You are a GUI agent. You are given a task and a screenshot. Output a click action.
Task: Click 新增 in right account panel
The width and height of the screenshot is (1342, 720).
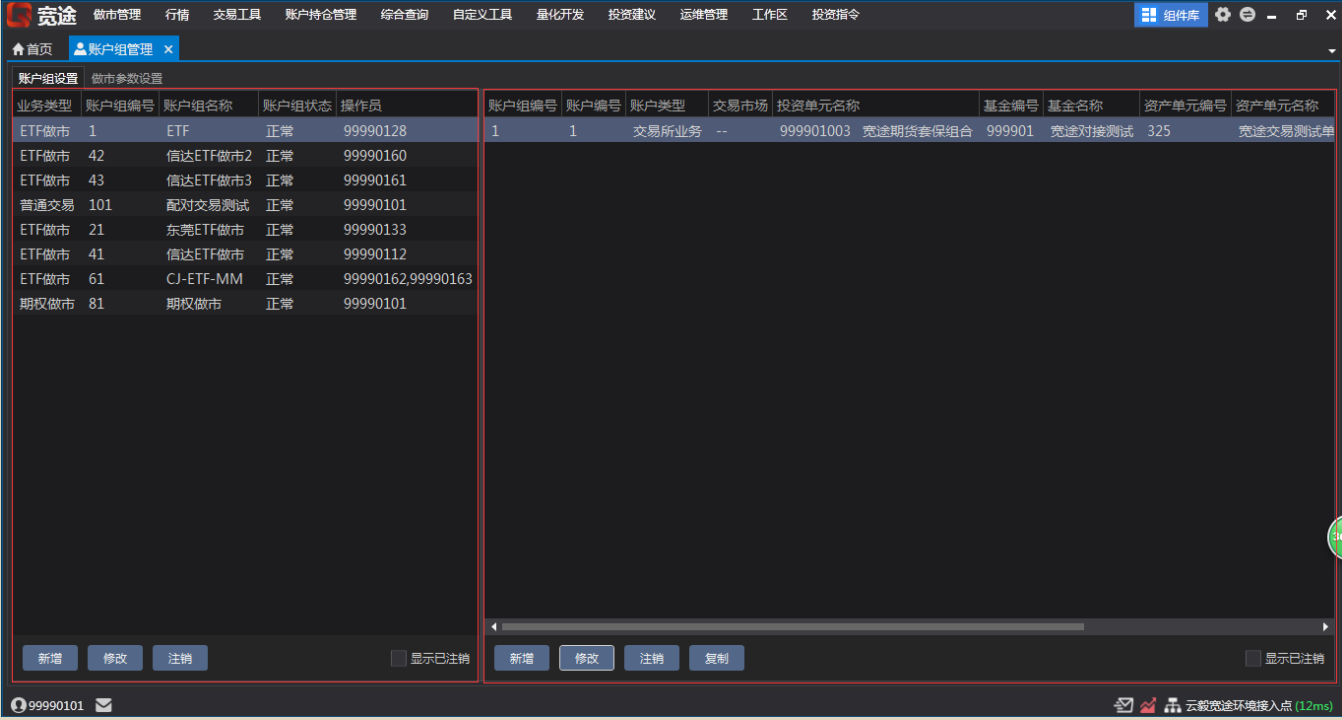coord(521,658)
